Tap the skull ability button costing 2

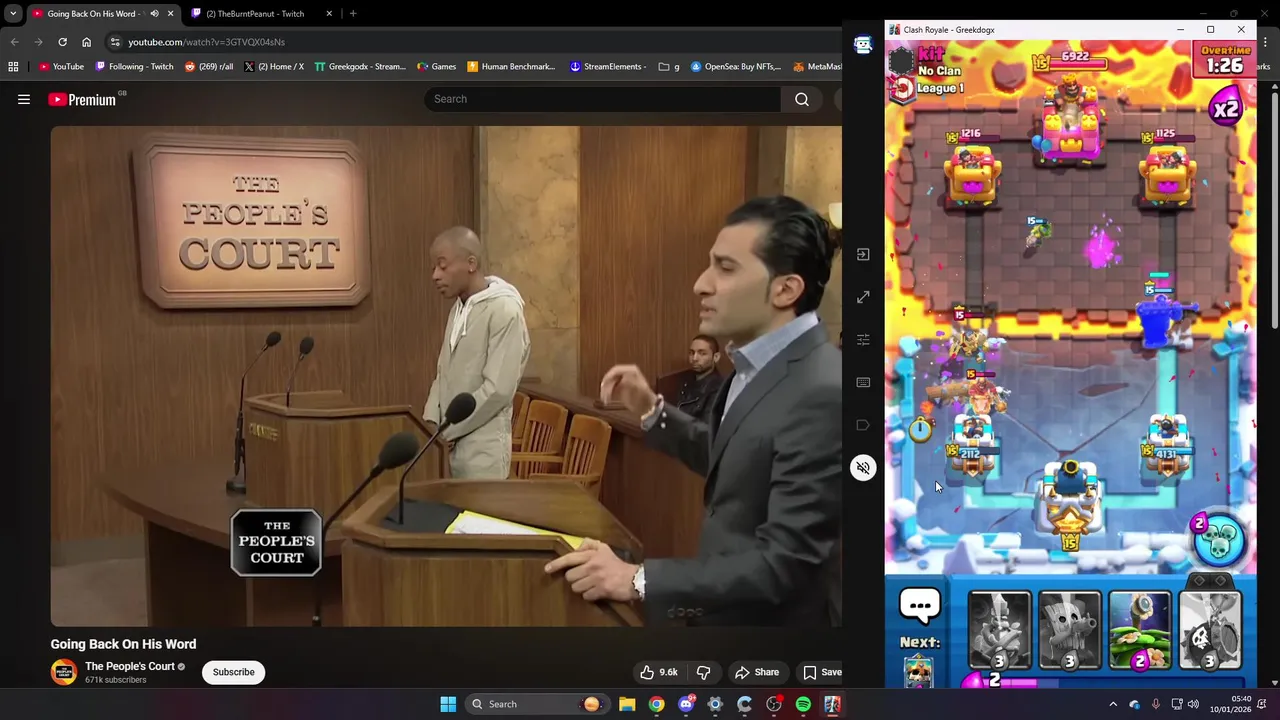[x=1218, y=539]
